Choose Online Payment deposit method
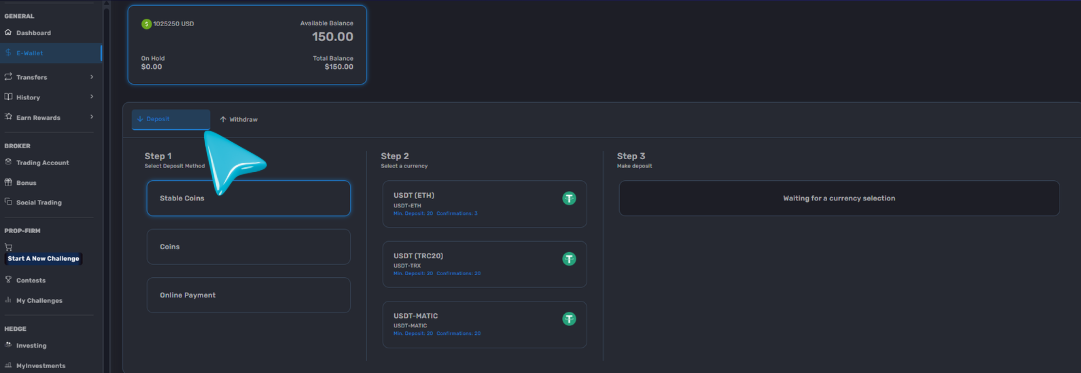 [248, 295]
